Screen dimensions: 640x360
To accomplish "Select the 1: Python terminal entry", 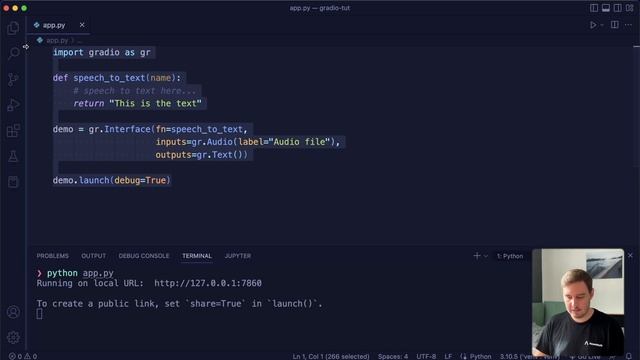I will (x=510, y=256).
